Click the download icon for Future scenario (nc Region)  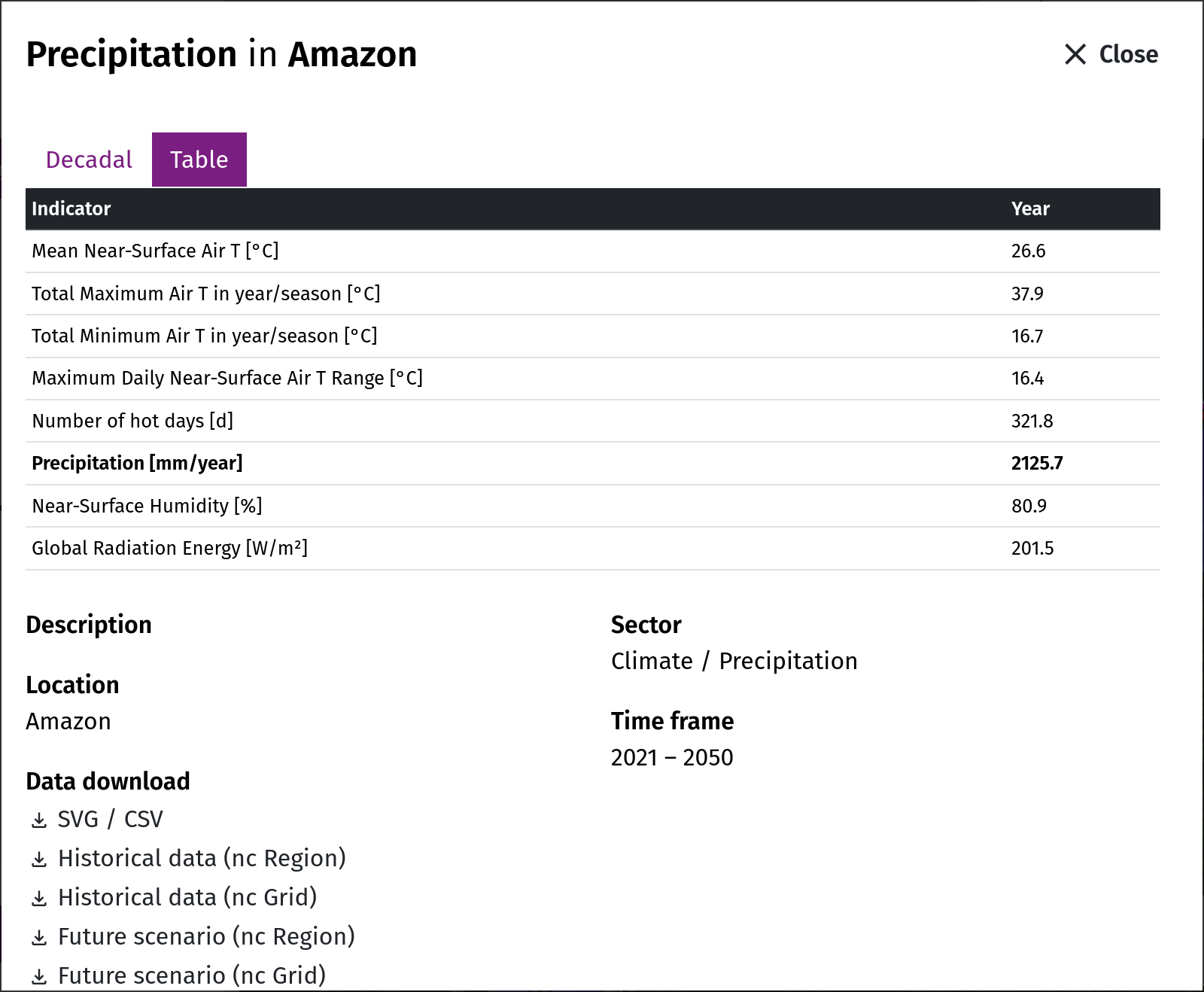pyautogui.click(x=39, y=938)
